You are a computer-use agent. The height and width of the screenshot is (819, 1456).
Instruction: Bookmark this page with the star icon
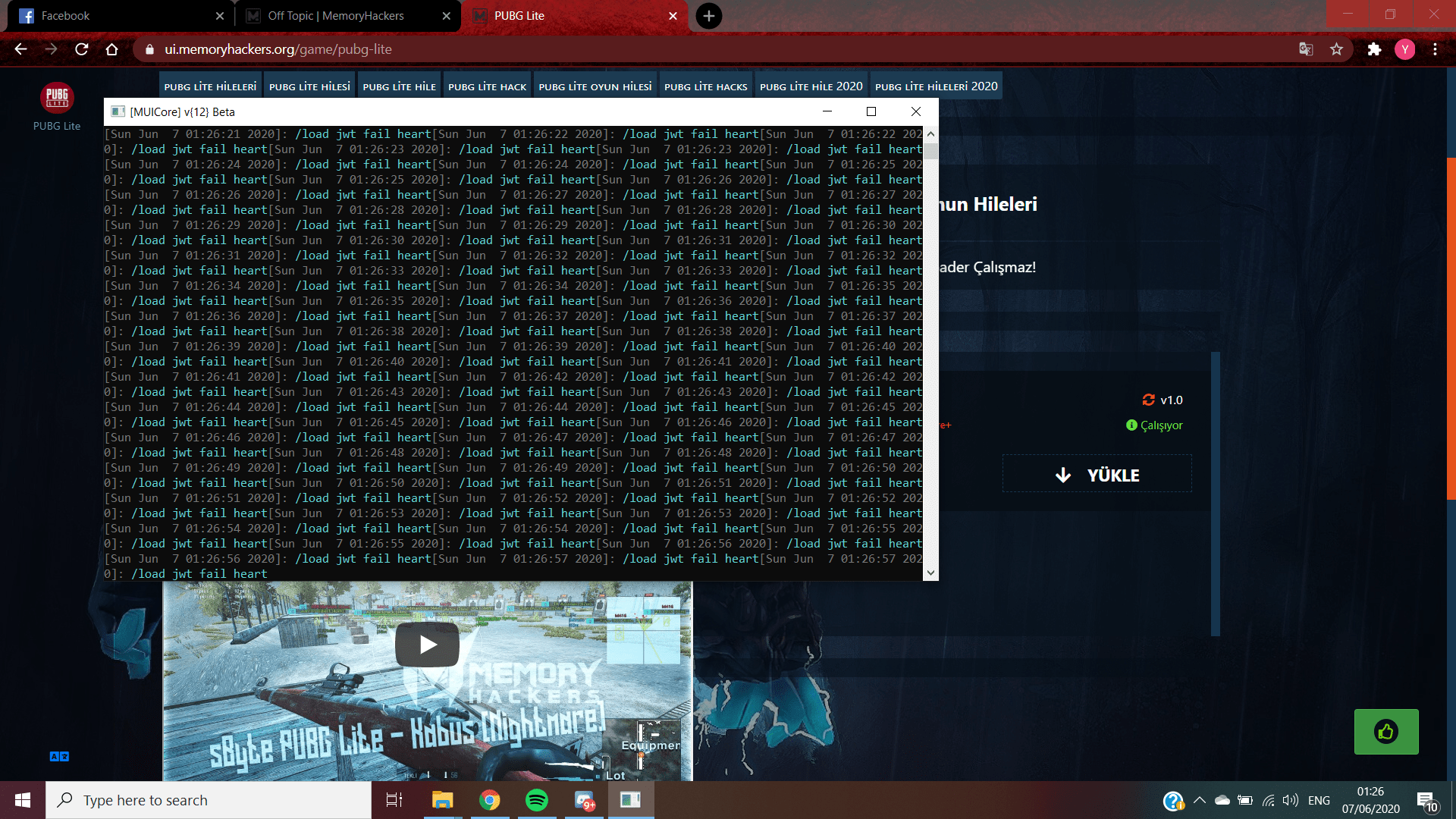pyautogui.click(x=1336, y=49)
